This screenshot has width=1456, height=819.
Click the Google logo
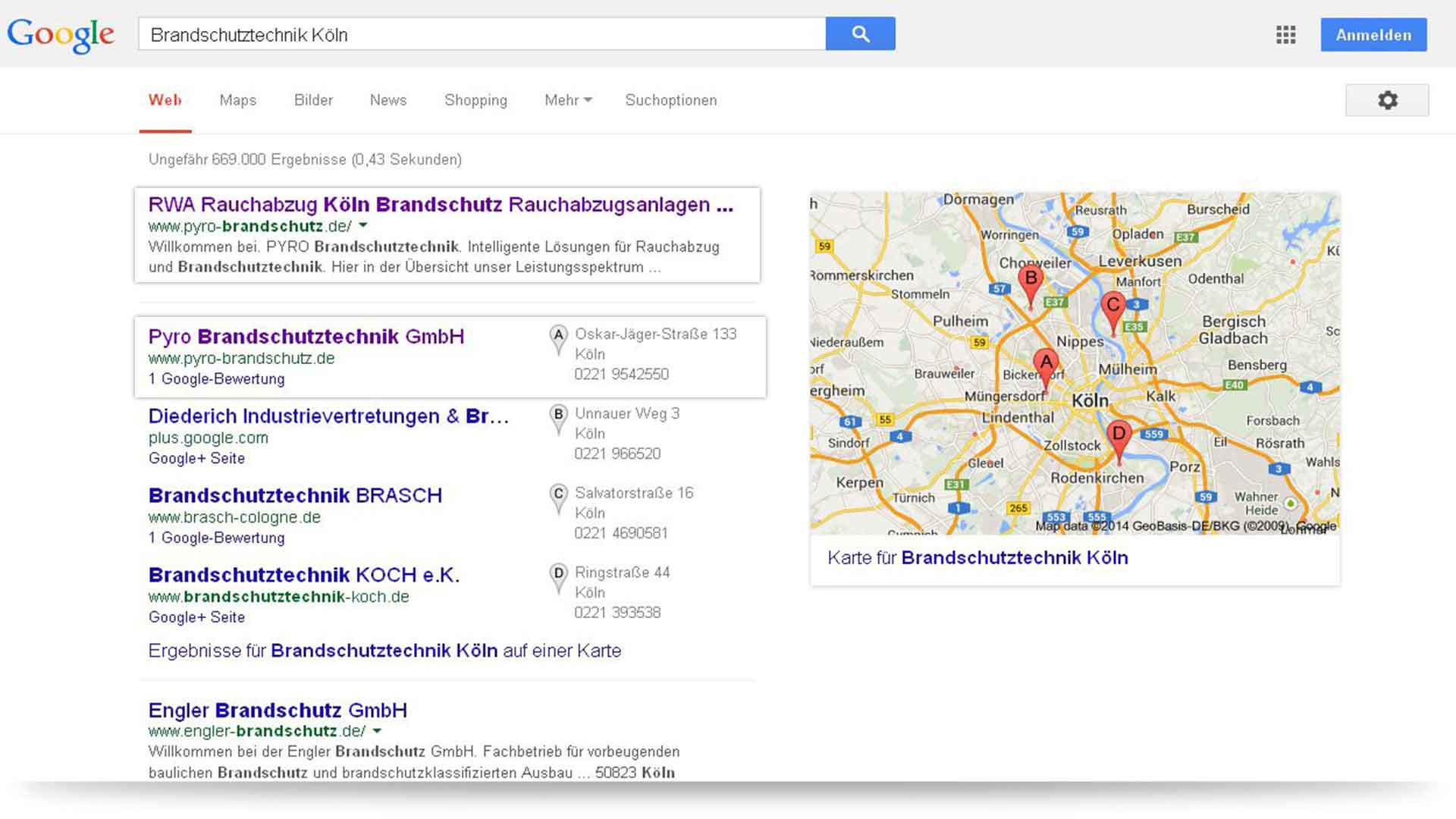coord(61,35)
